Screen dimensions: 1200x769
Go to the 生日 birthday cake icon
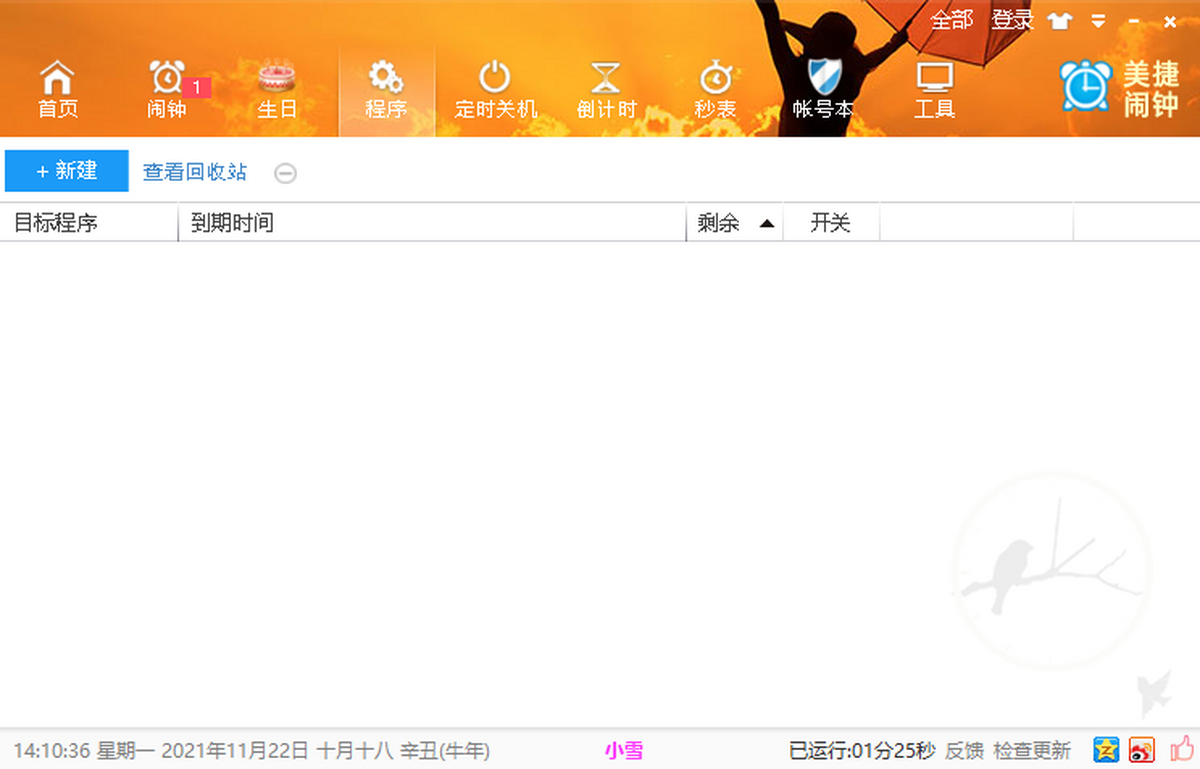point(277,90)
